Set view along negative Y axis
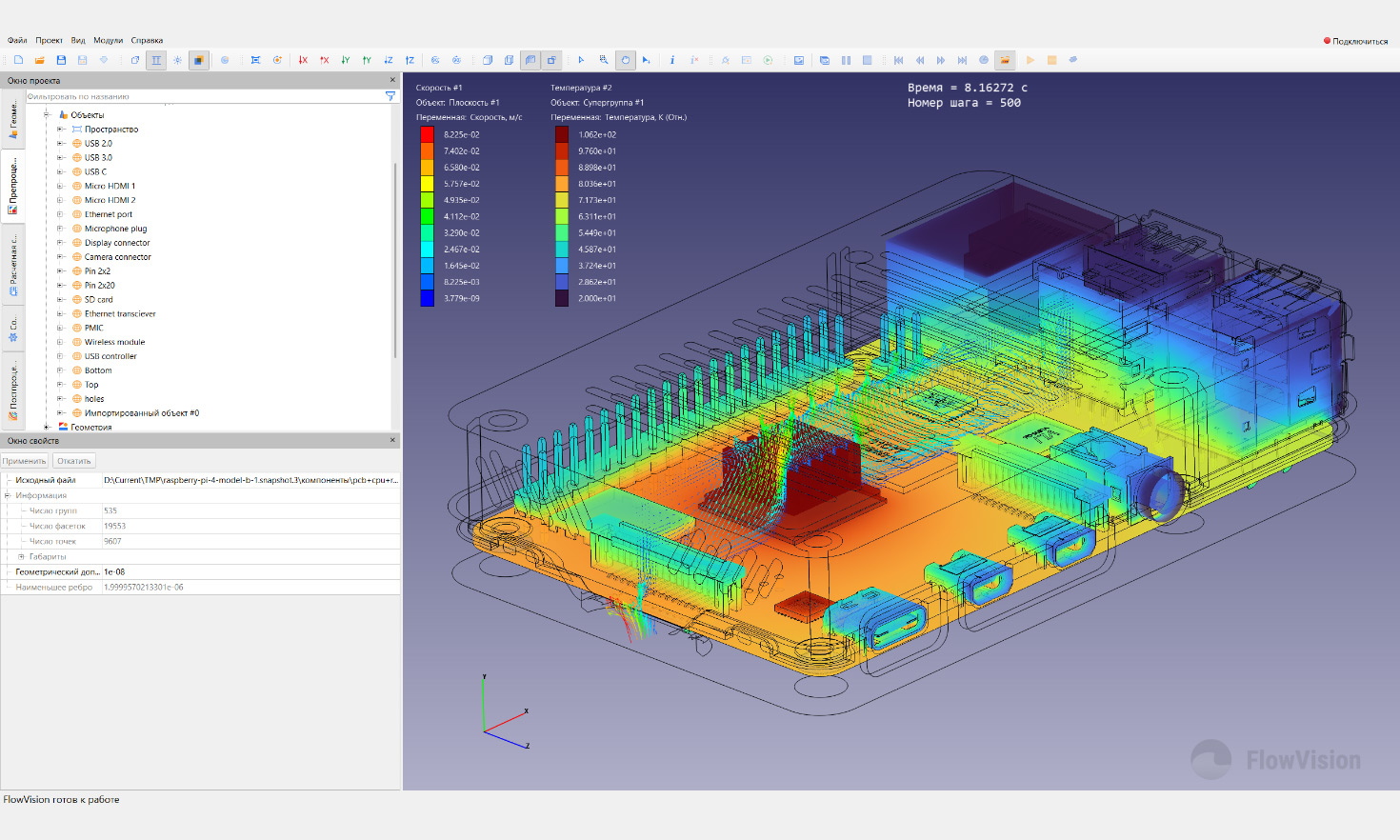Screen dimensions: 1400x840 (x=346, y=60)
